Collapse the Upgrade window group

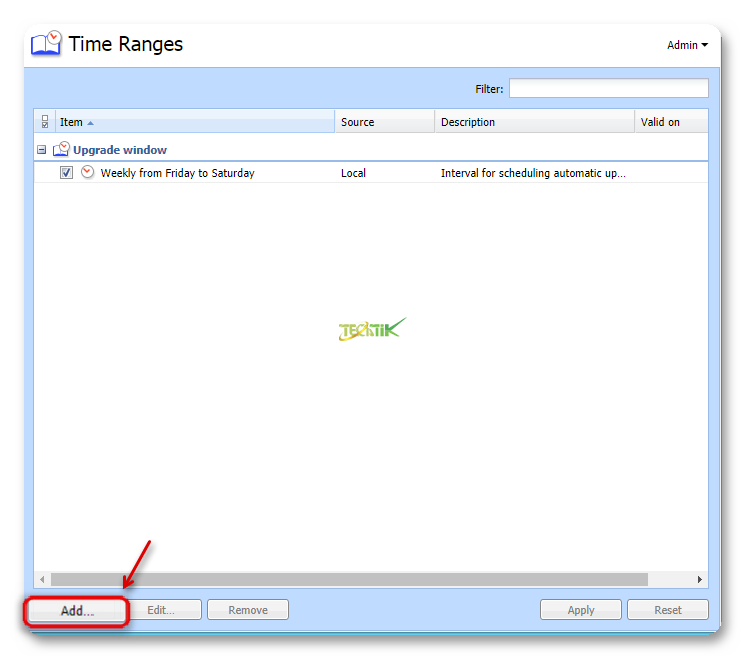pyautogui.click(x=42, y=150)
